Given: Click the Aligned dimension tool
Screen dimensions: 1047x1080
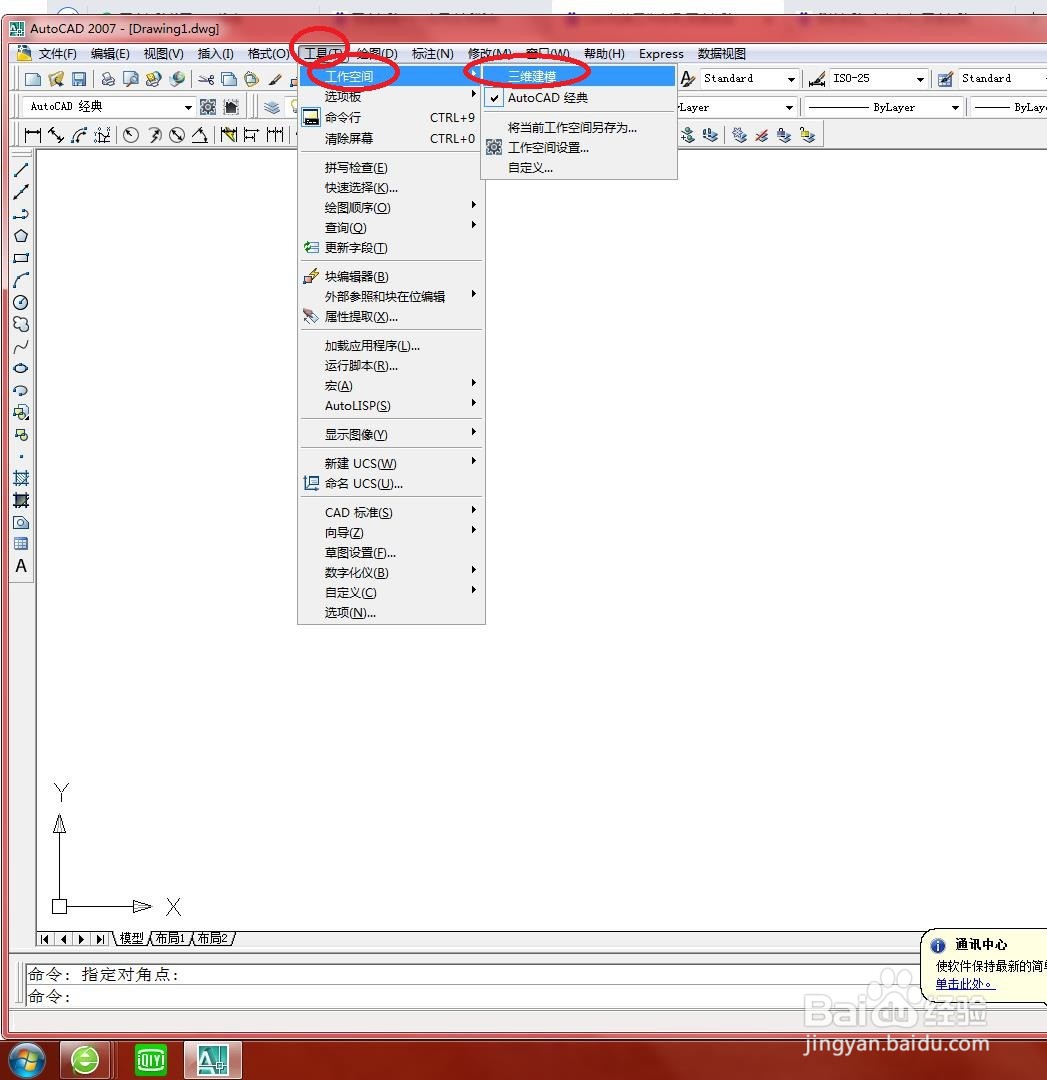Looking at the screenshot, I should click(x=56, y=134).
